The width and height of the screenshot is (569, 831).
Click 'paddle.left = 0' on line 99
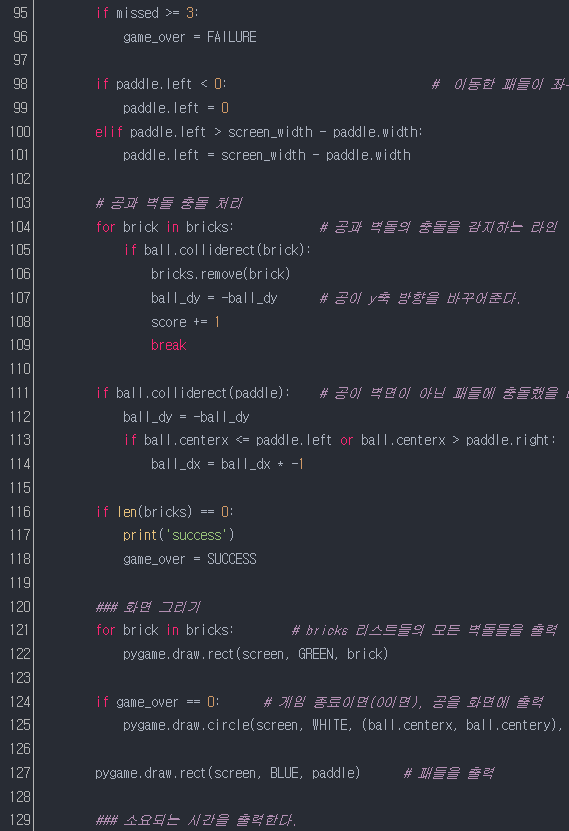click(x=176, y=108)
